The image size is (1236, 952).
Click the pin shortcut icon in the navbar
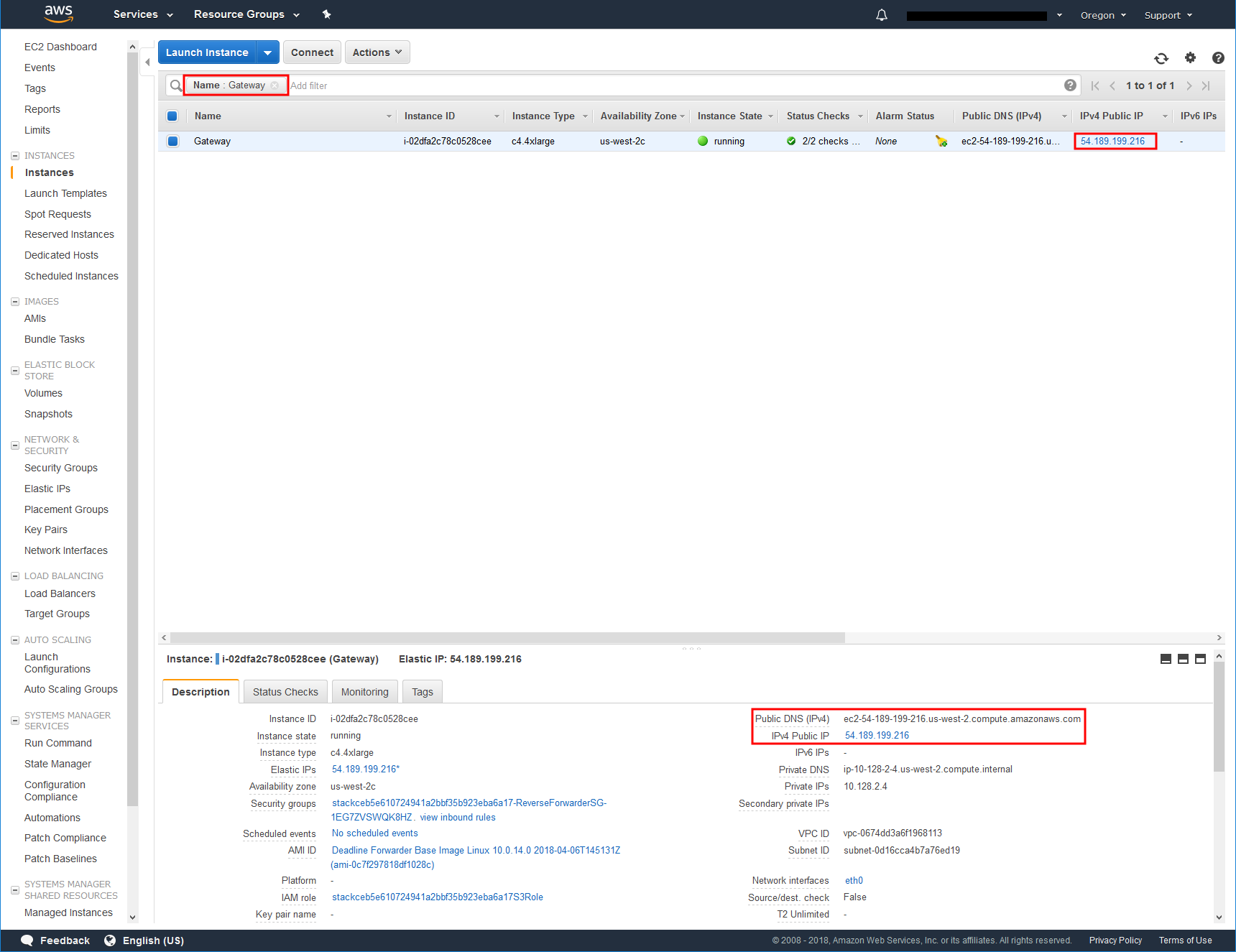327,14
